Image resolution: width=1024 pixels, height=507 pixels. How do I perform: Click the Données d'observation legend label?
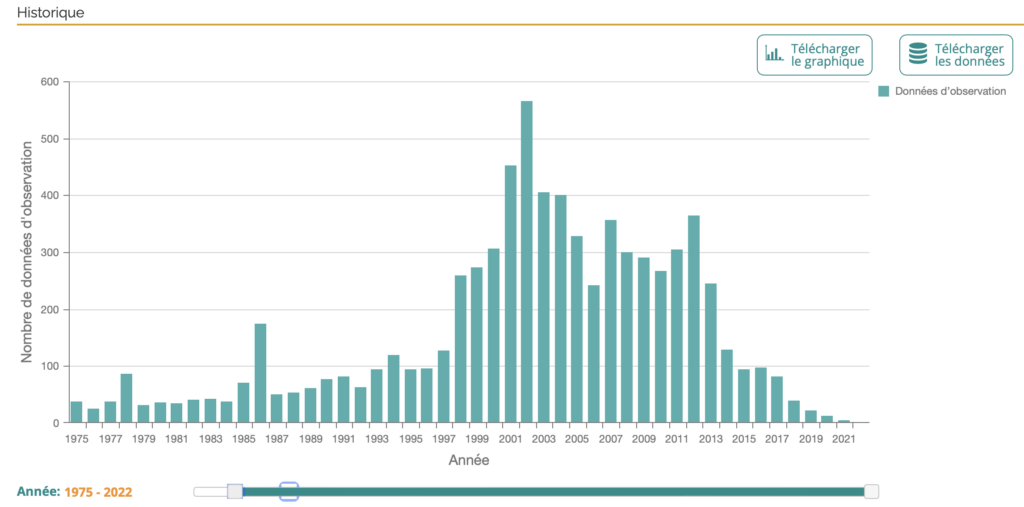point(951,91)
